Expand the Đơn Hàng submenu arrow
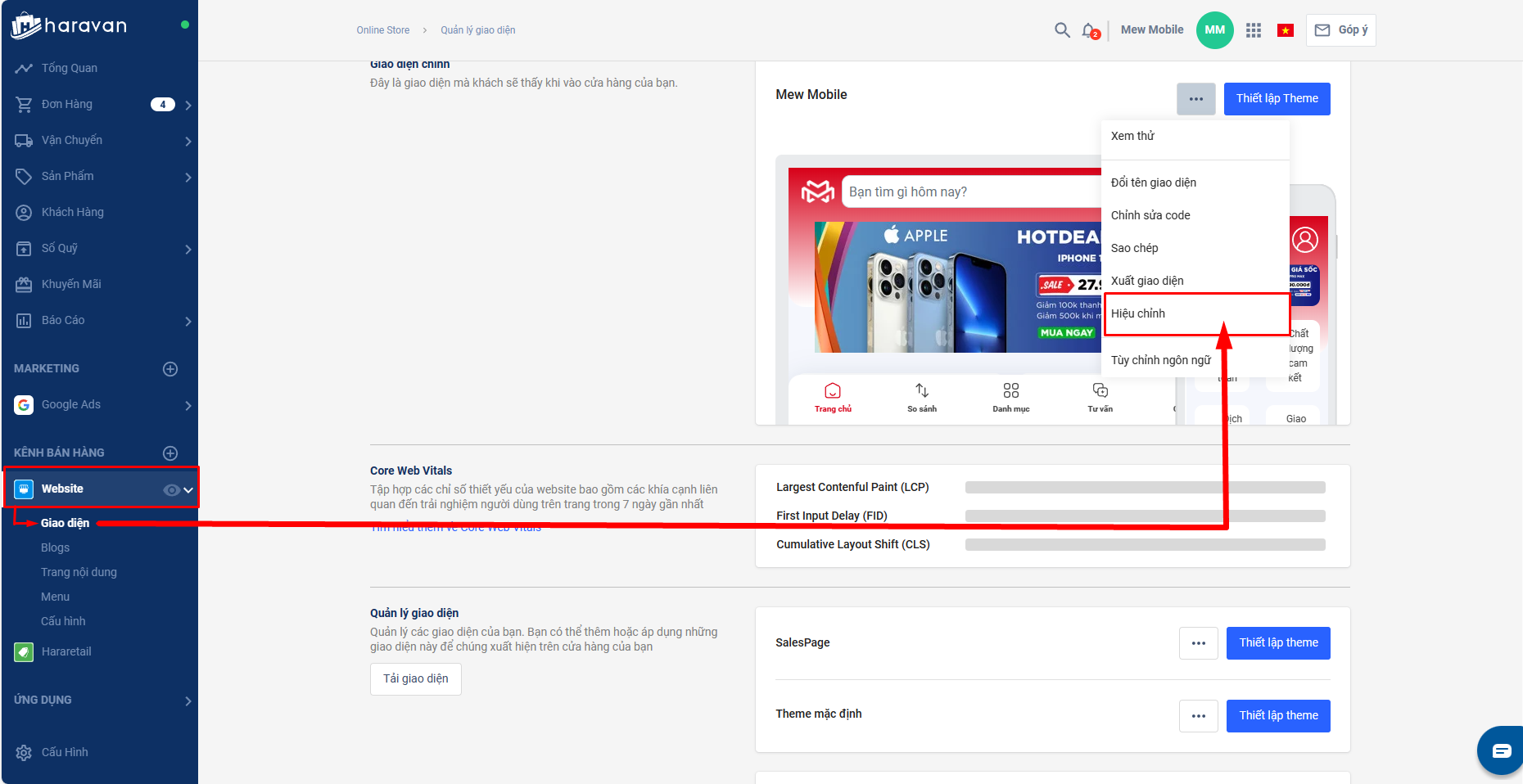The image size is (1523, 784). [188, 105]
